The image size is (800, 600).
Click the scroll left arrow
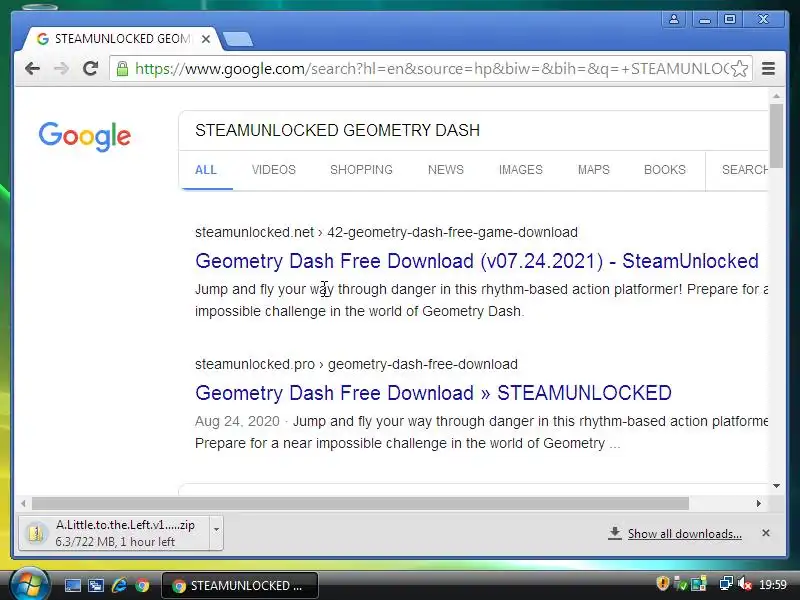(23, 504)
